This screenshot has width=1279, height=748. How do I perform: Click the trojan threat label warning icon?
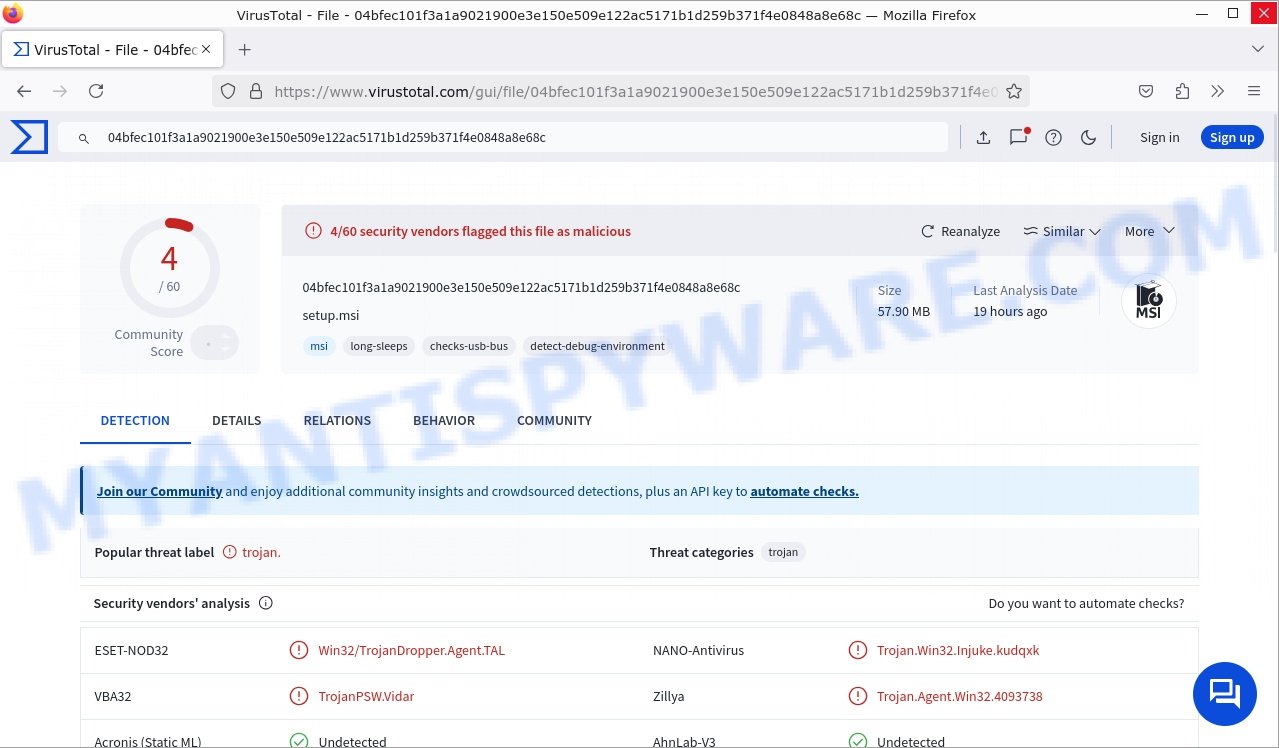pos(230,552)
